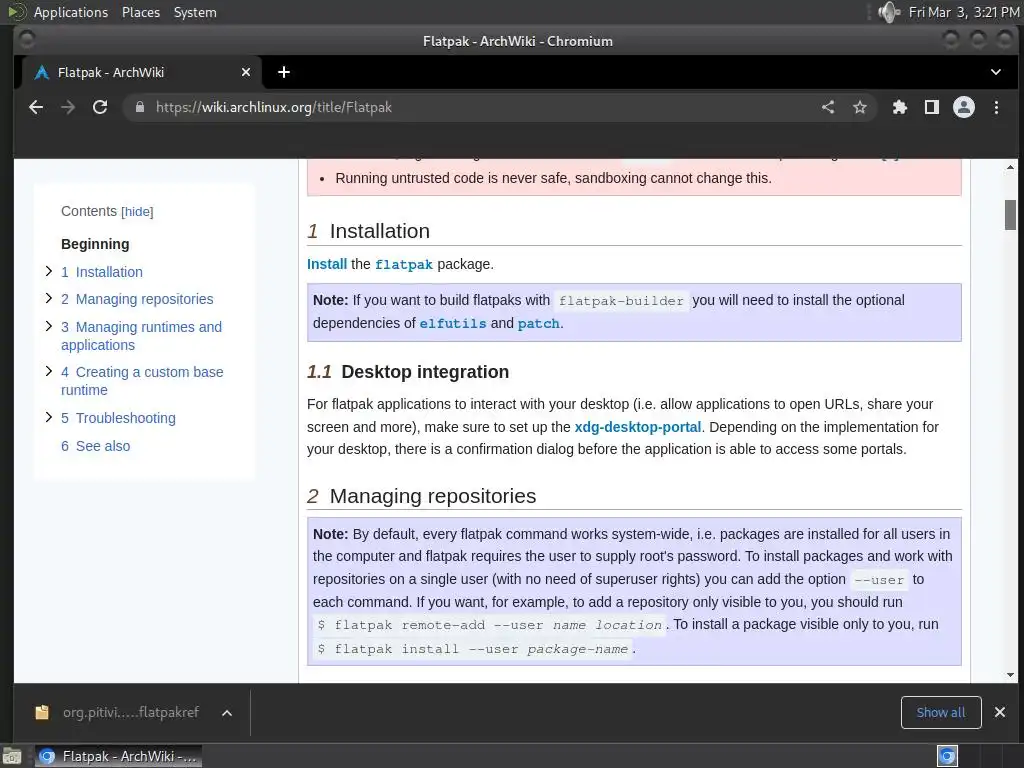
Task: Open download item options chevron
Action: [x=227, y=713]
